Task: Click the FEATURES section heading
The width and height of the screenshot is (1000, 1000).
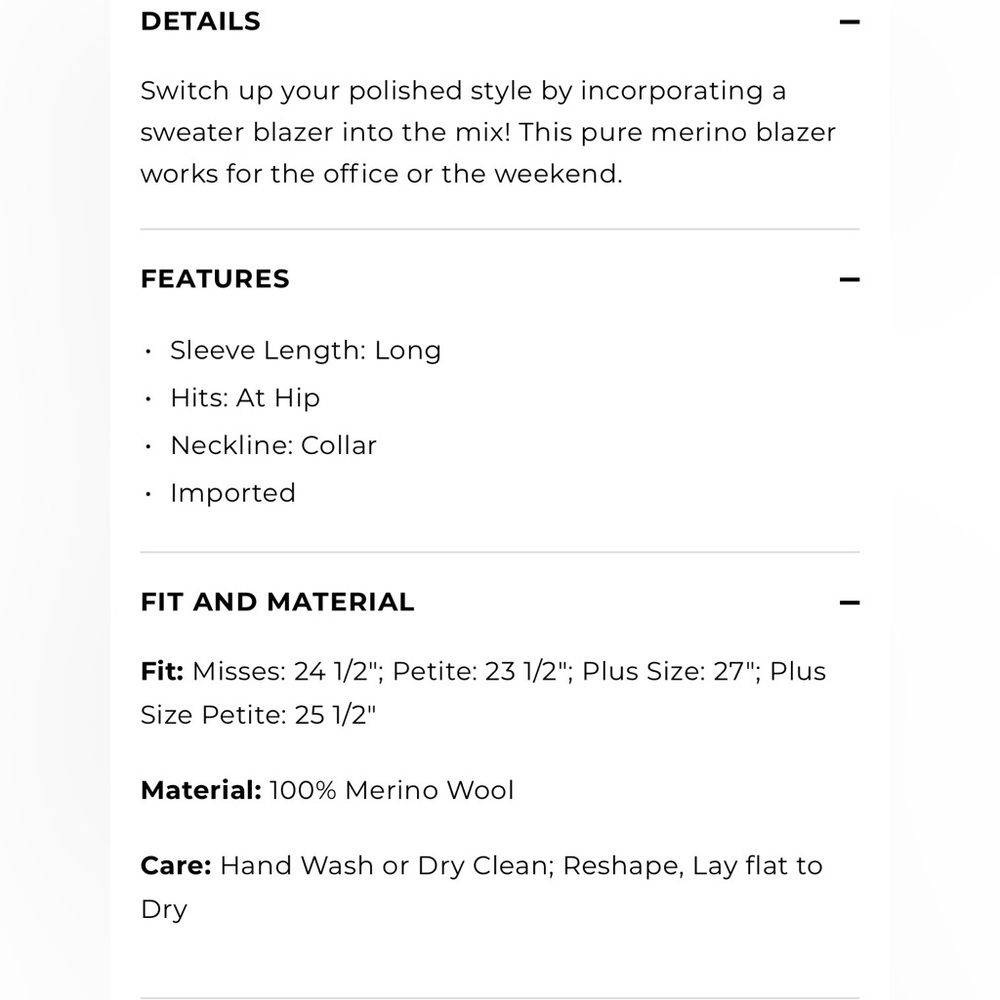Action: coord(215,279)
